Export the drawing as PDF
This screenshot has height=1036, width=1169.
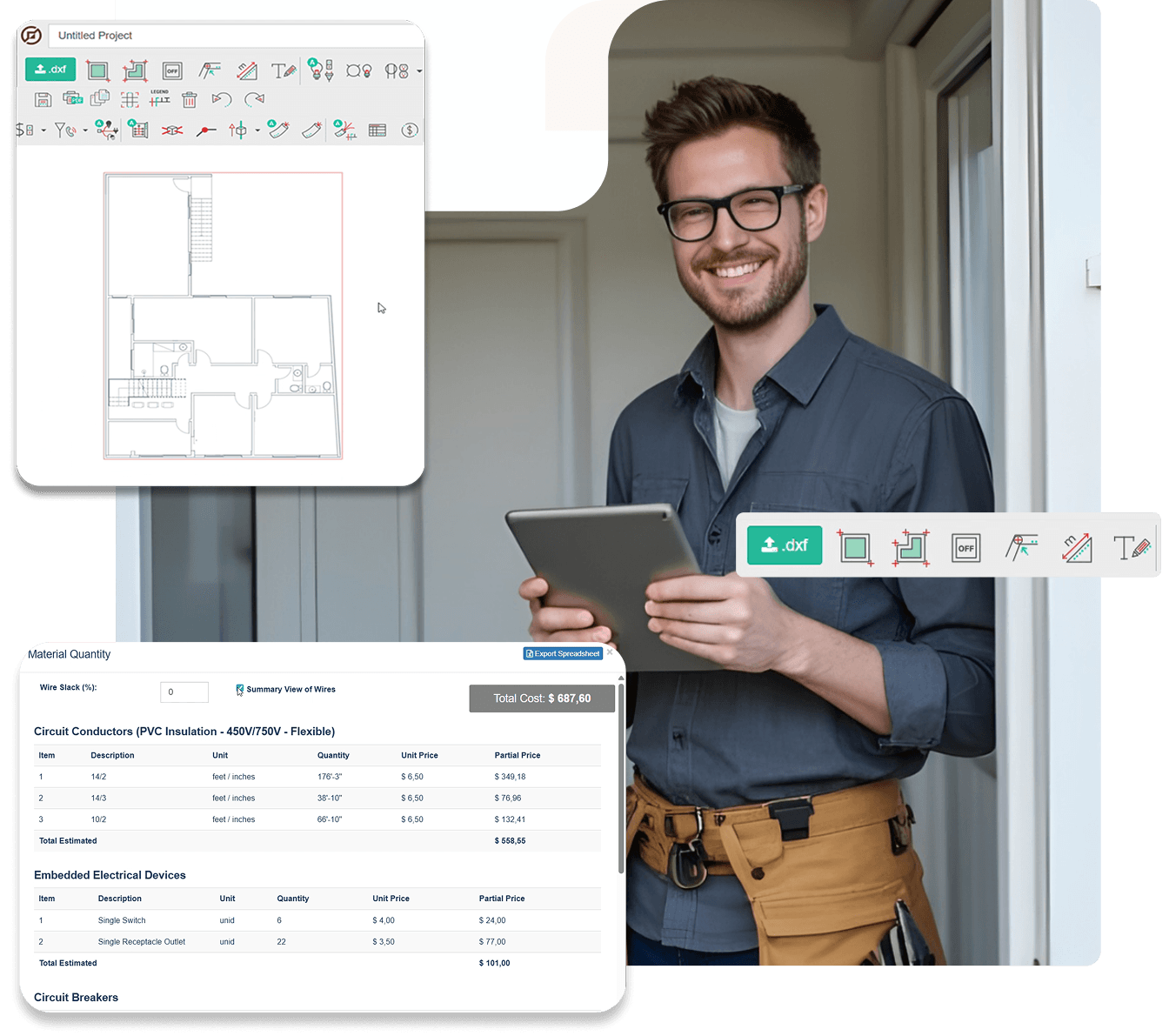[x=71, y=99]
